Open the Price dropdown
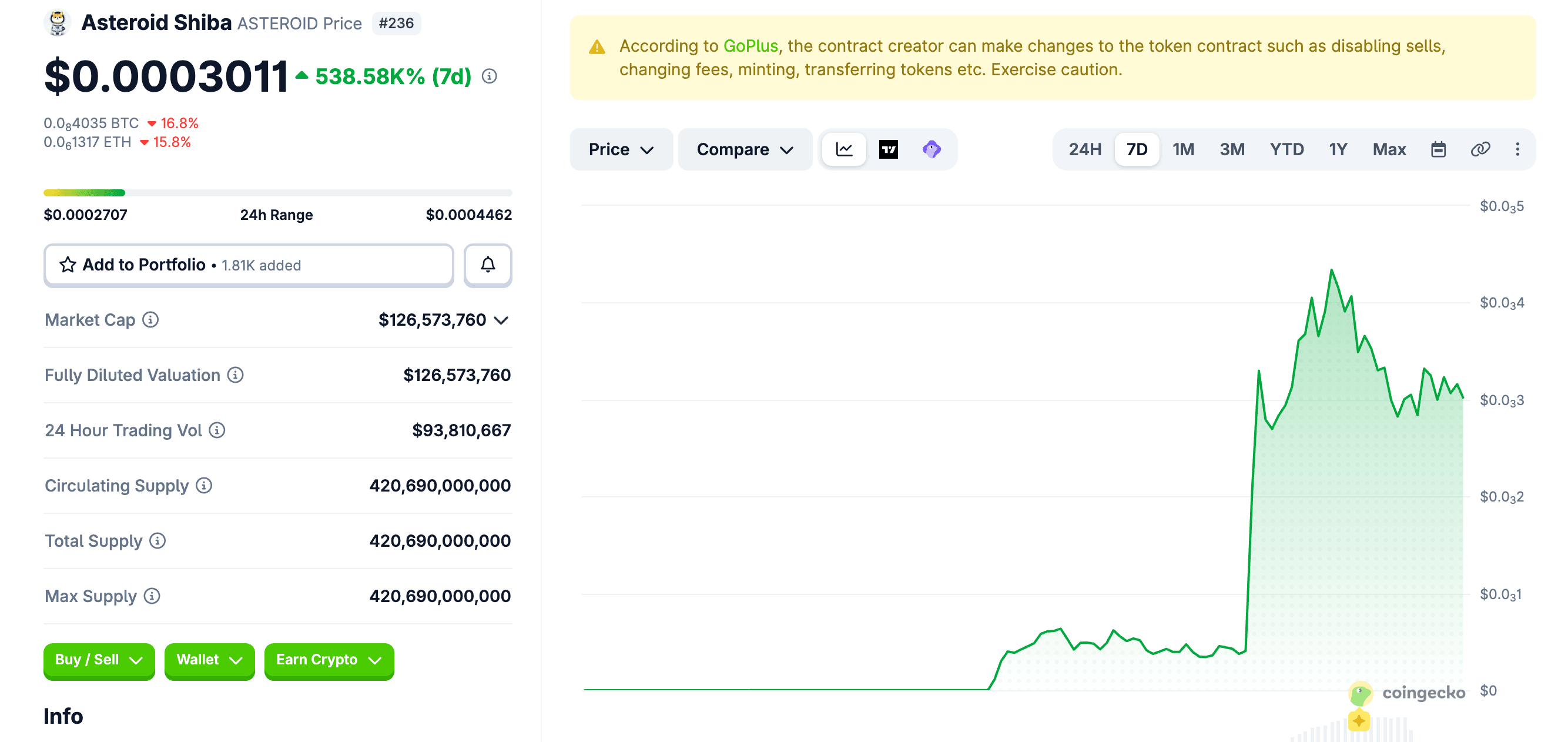Viewport: 1568px width, 742px height. (621, 149)
